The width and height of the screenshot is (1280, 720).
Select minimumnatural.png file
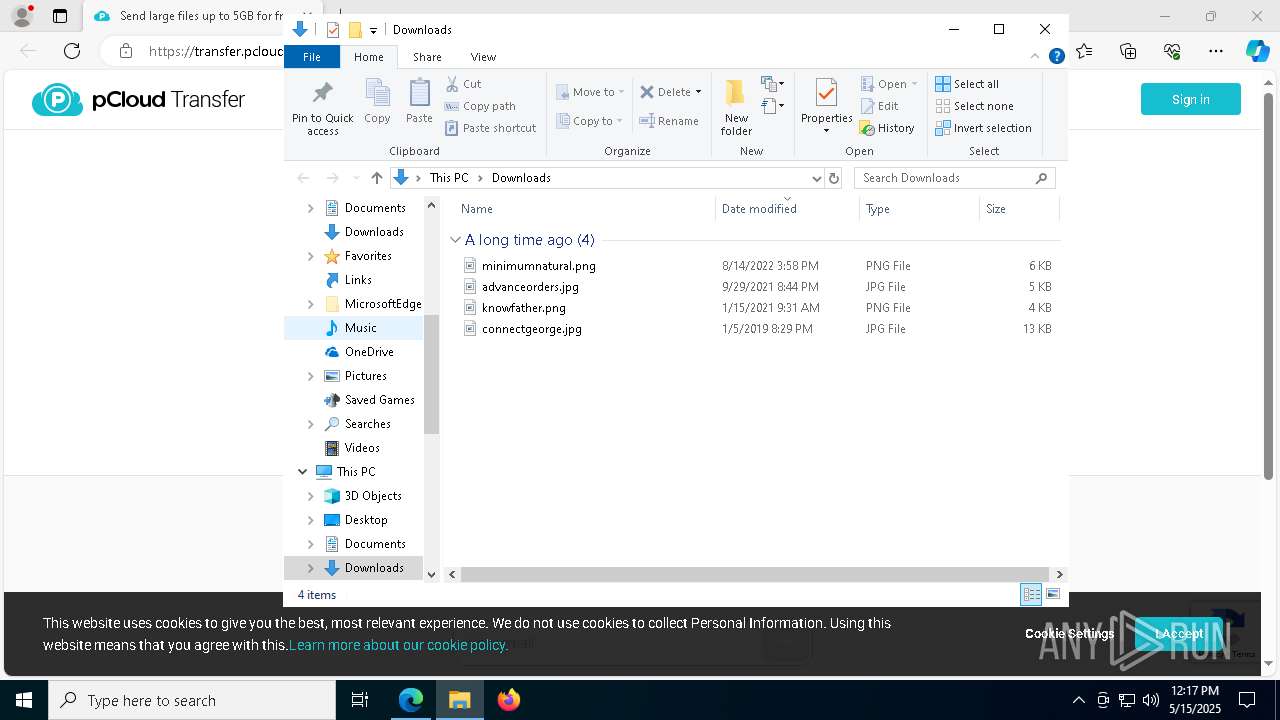click(x=538, y=266)
